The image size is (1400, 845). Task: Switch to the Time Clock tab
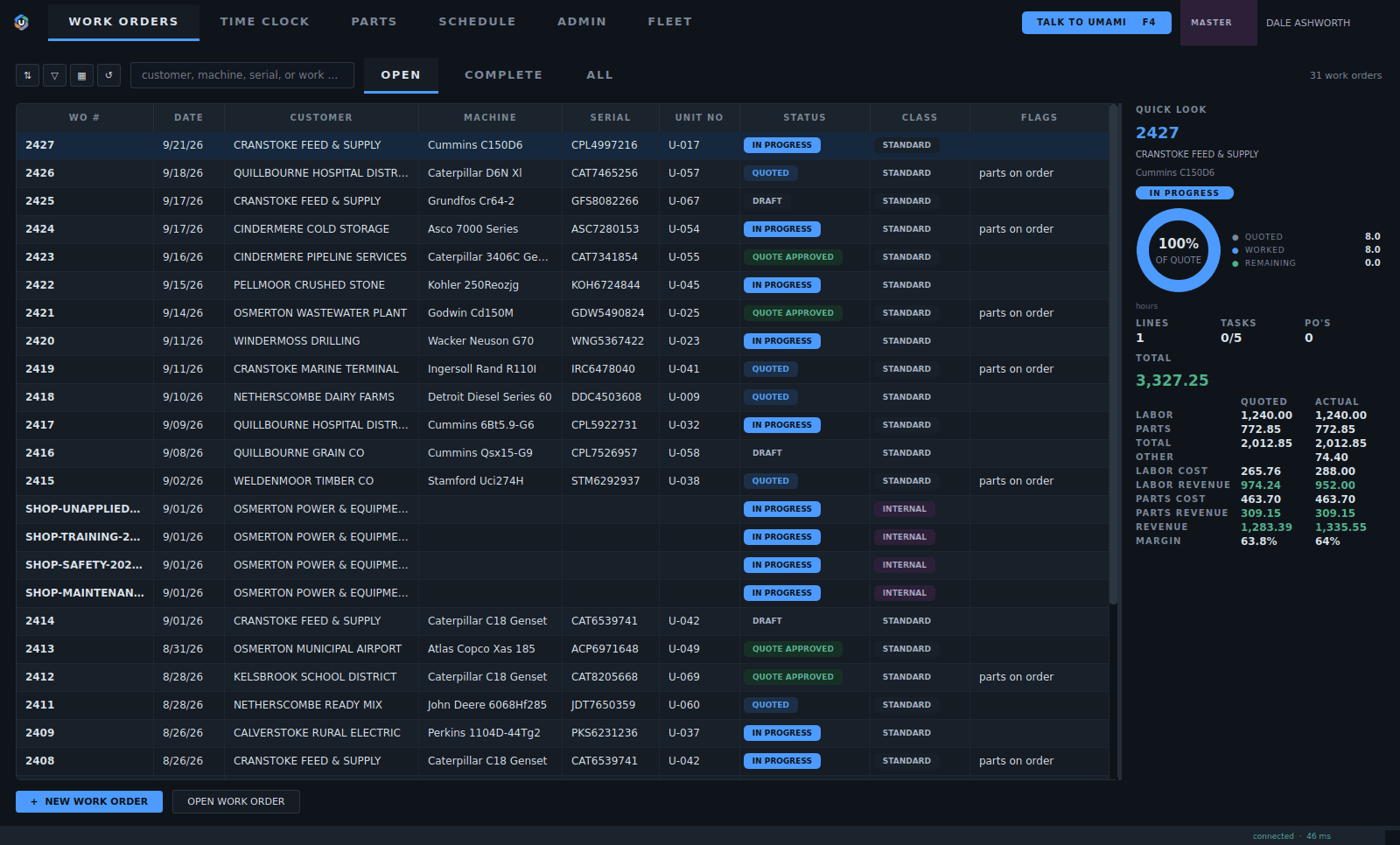[x=264, y=22]
